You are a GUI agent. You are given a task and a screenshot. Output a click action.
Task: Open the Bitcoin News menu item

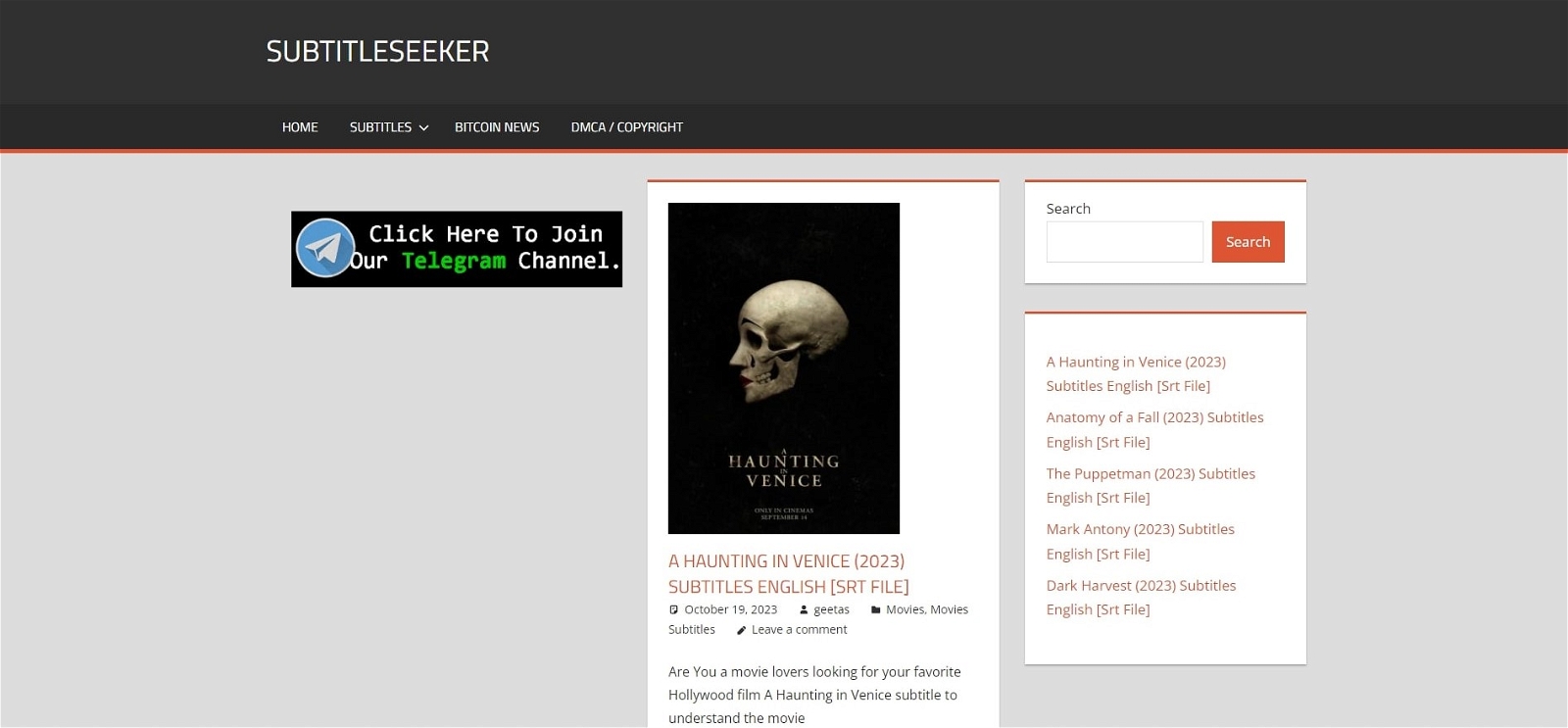click(497, 127)
